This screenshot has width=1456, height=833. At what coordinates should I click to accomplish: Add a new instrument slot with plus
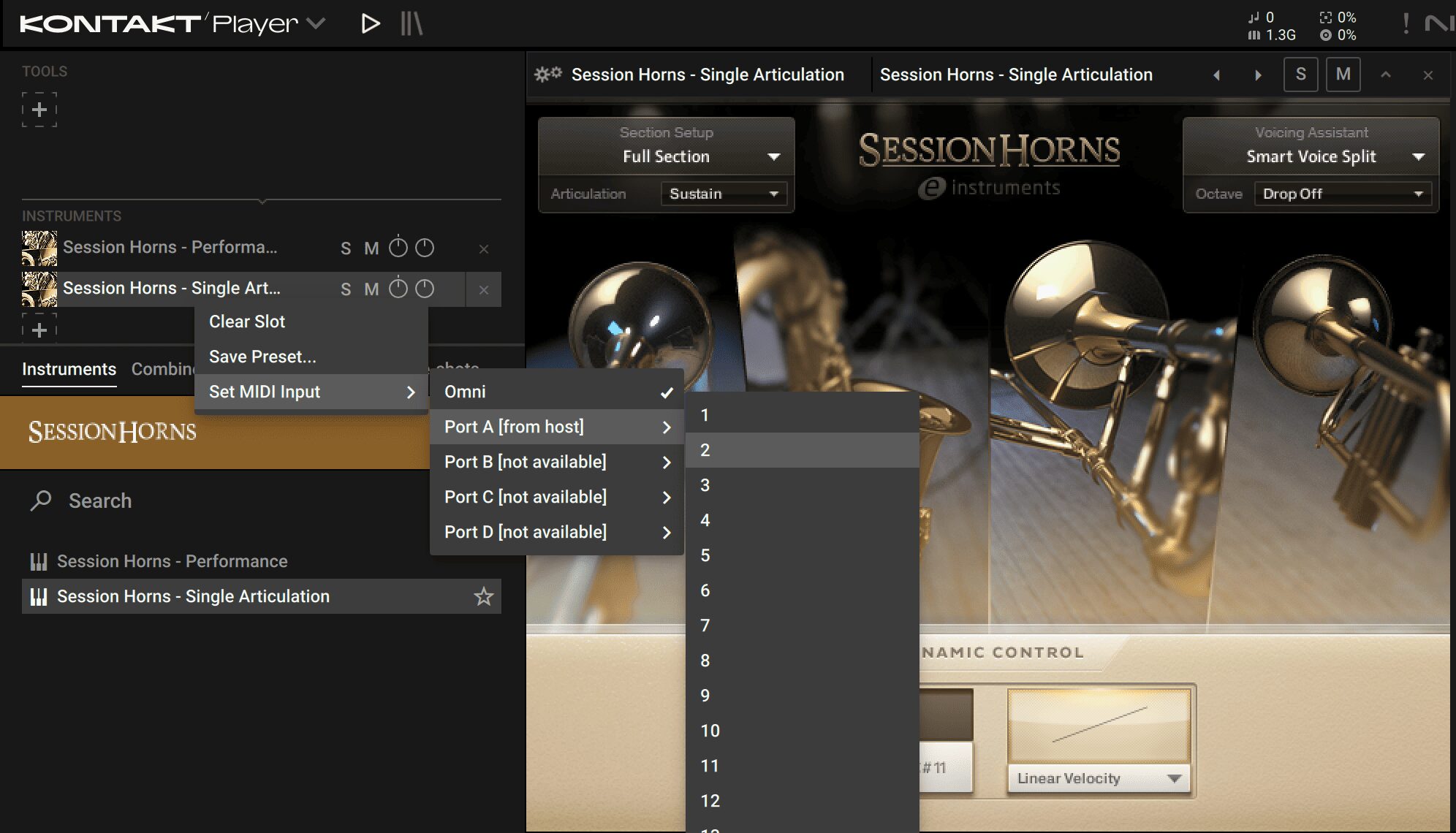point(39,330)
